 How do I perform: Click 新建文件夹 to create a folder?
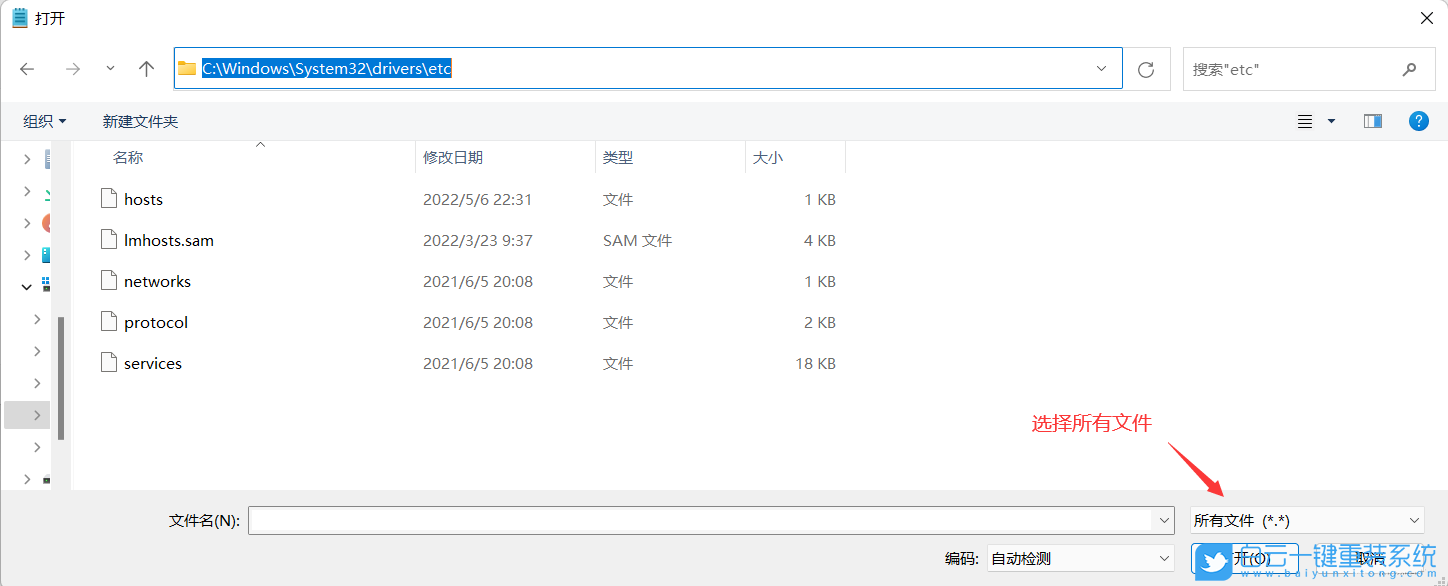pos(140,120)
